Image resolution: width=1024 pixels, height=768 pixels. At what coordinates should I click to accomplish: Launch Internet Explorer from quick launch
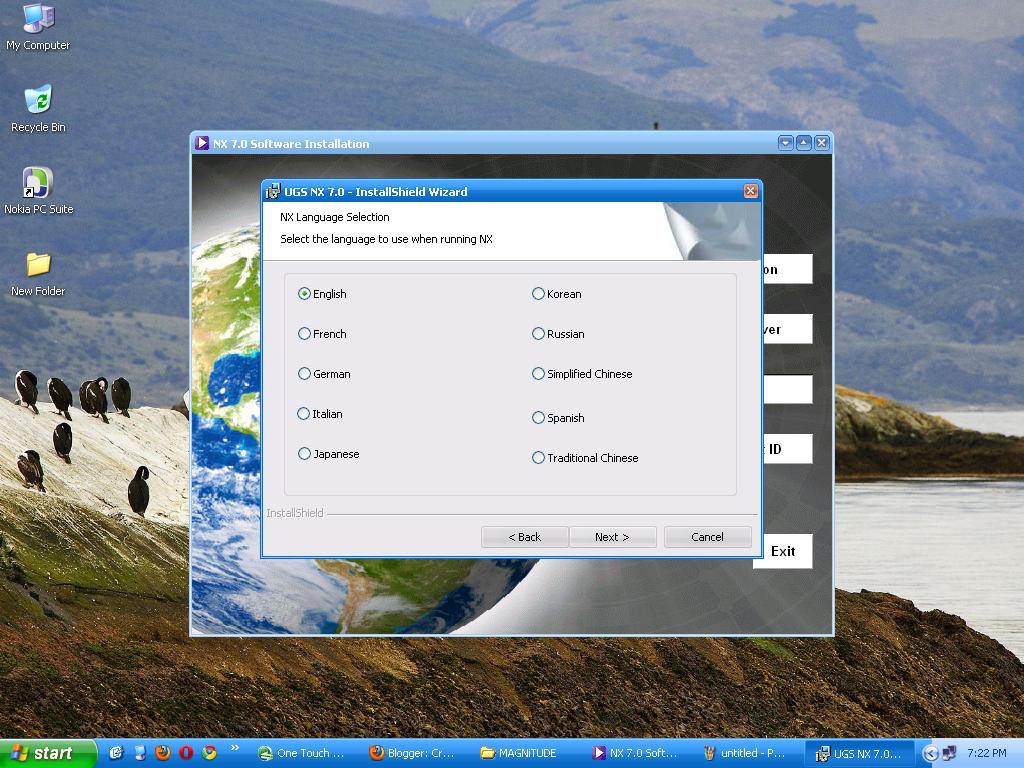(116, 753)
